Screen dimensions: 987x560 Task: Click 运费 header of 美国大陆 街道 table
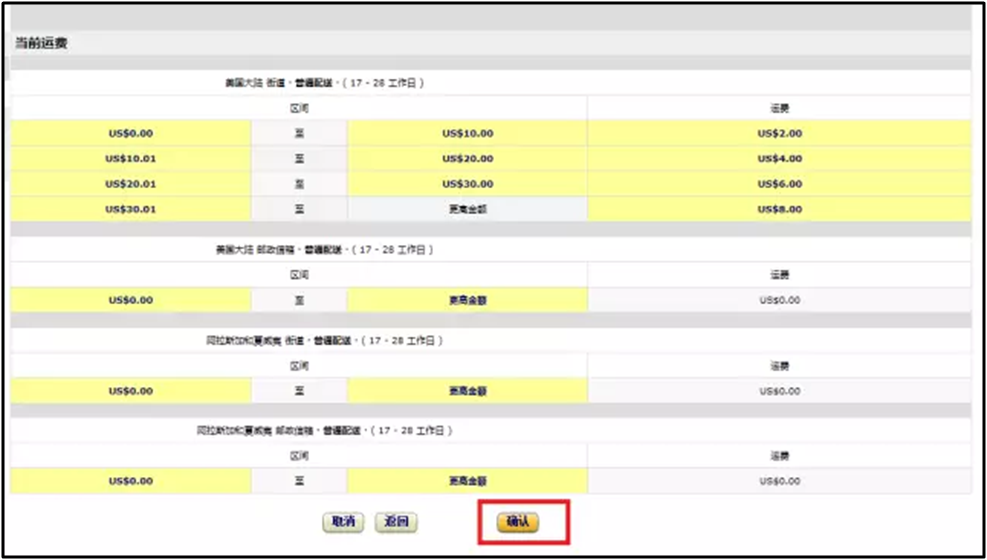point(779,108)
